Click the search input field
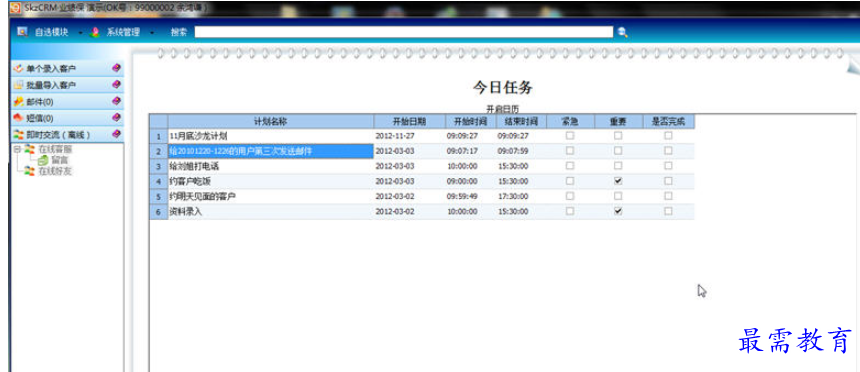This screenshot has height=372, width=860. point(404,32)
